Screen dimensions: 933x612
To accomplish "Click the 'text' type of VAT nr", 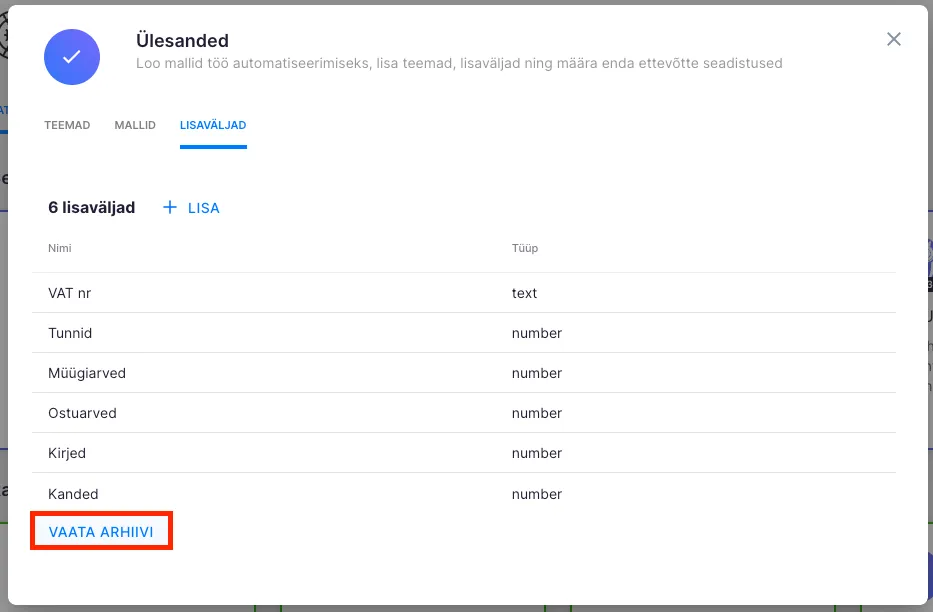I will (524, 293).
